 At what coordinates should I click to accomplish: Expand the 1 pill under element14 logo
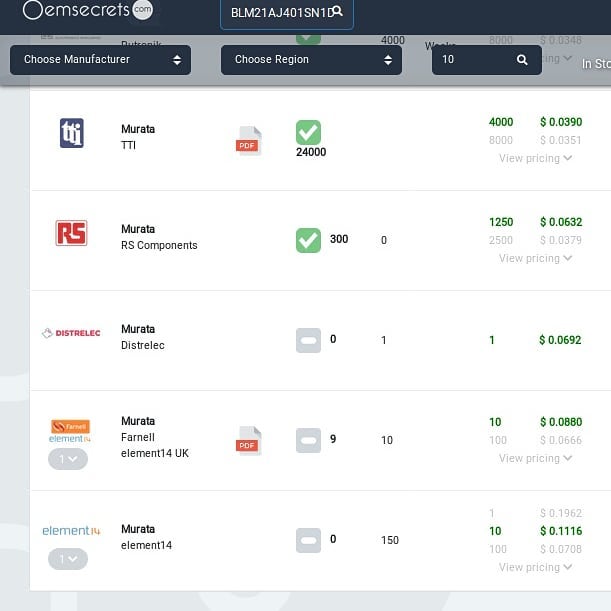pos(68,559)
